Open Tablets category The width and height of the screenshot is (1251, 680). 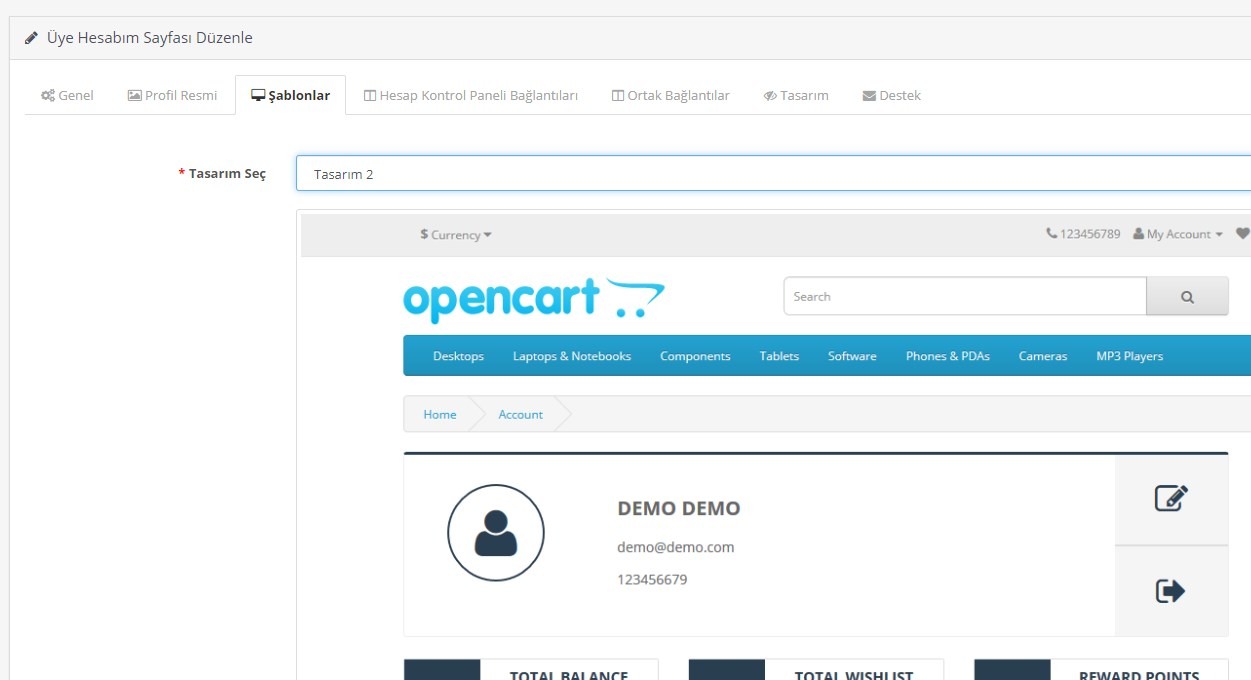point(779,356)
